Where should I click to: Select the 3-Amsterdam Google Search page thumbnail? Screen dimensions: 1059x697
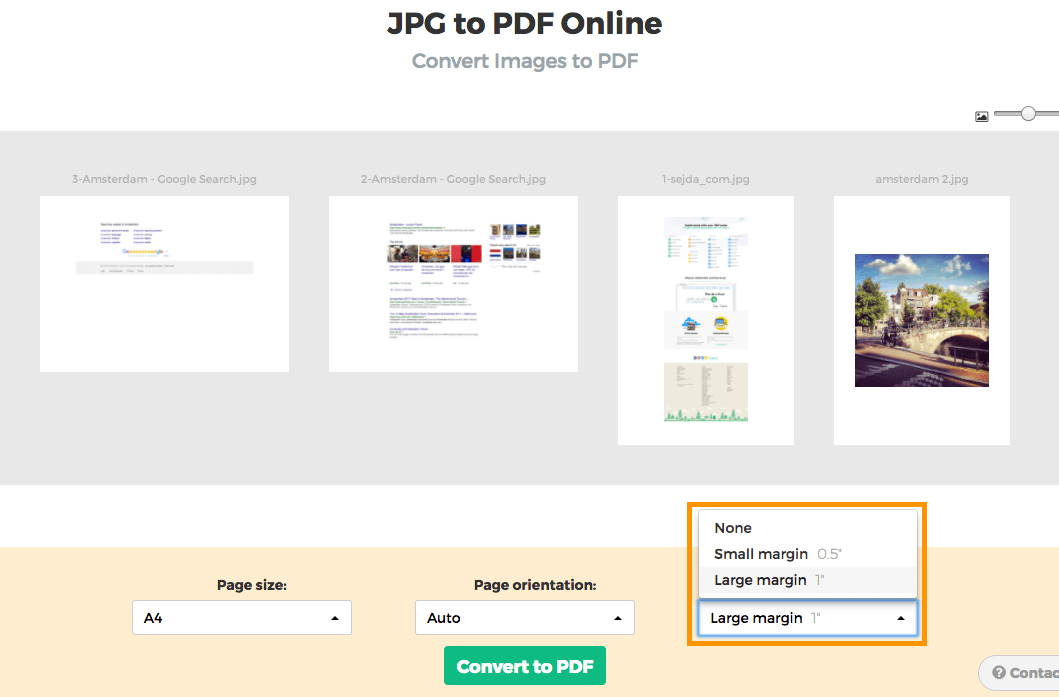(x=164, y=284)
